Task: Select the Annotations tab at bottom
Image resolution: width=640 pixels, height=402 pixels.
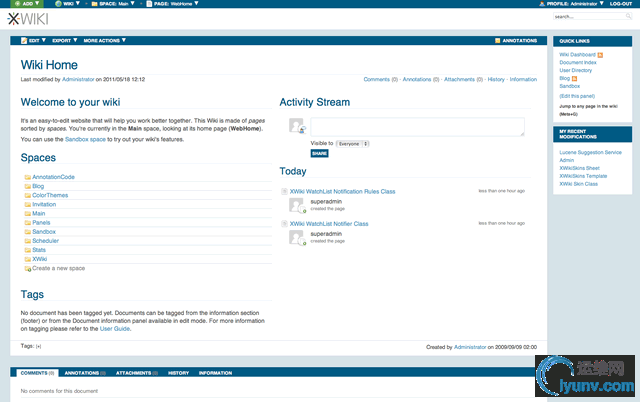Action: point(85,373)
